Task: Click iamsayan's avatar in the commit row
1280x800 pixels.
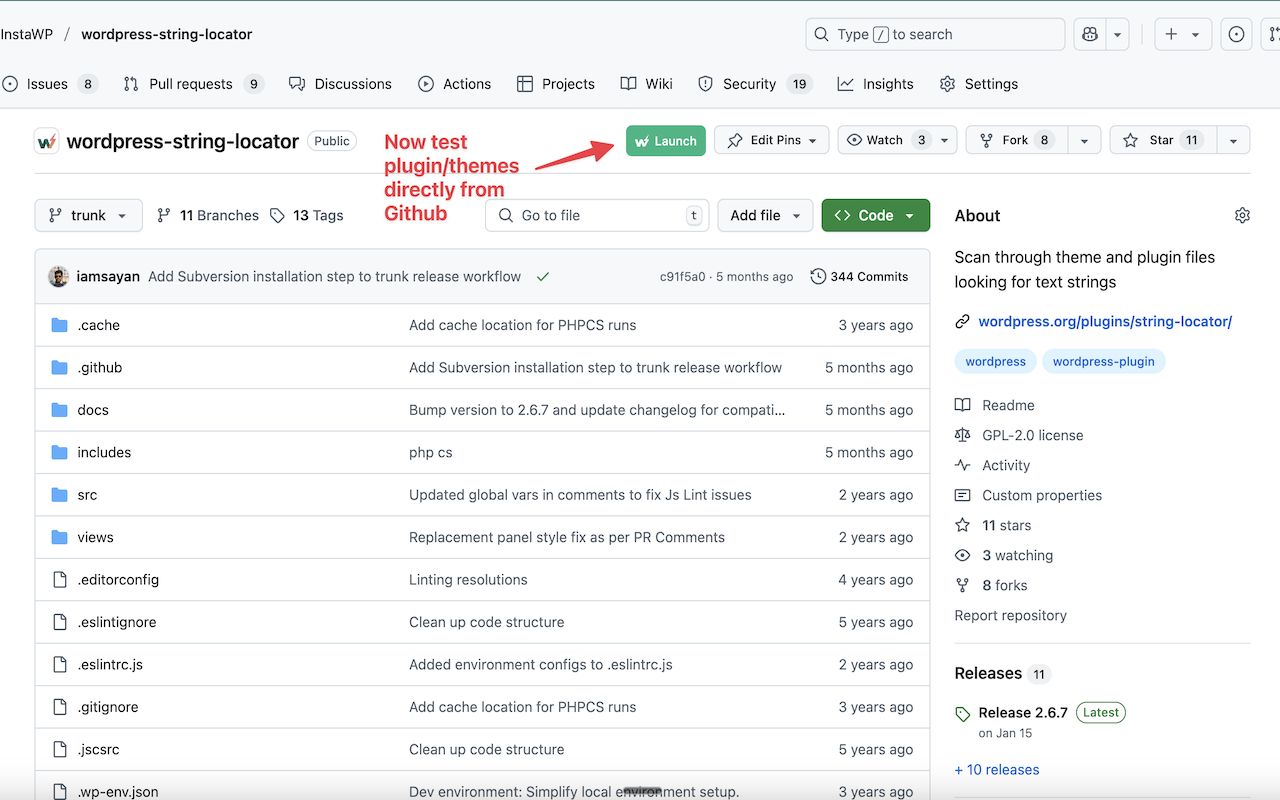Action: pos(59,277)
